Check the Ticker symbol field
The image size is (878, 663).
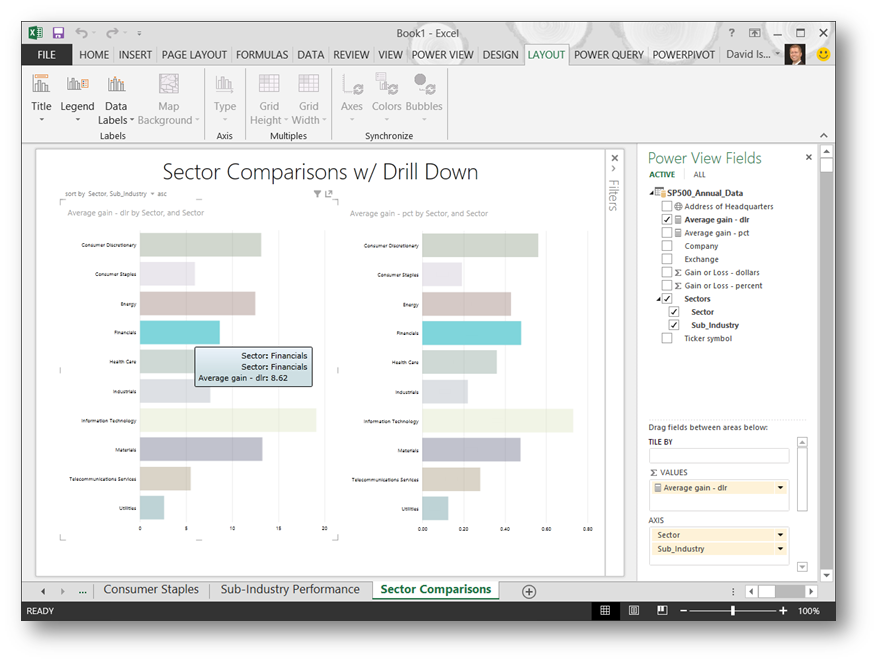point(667,338)
